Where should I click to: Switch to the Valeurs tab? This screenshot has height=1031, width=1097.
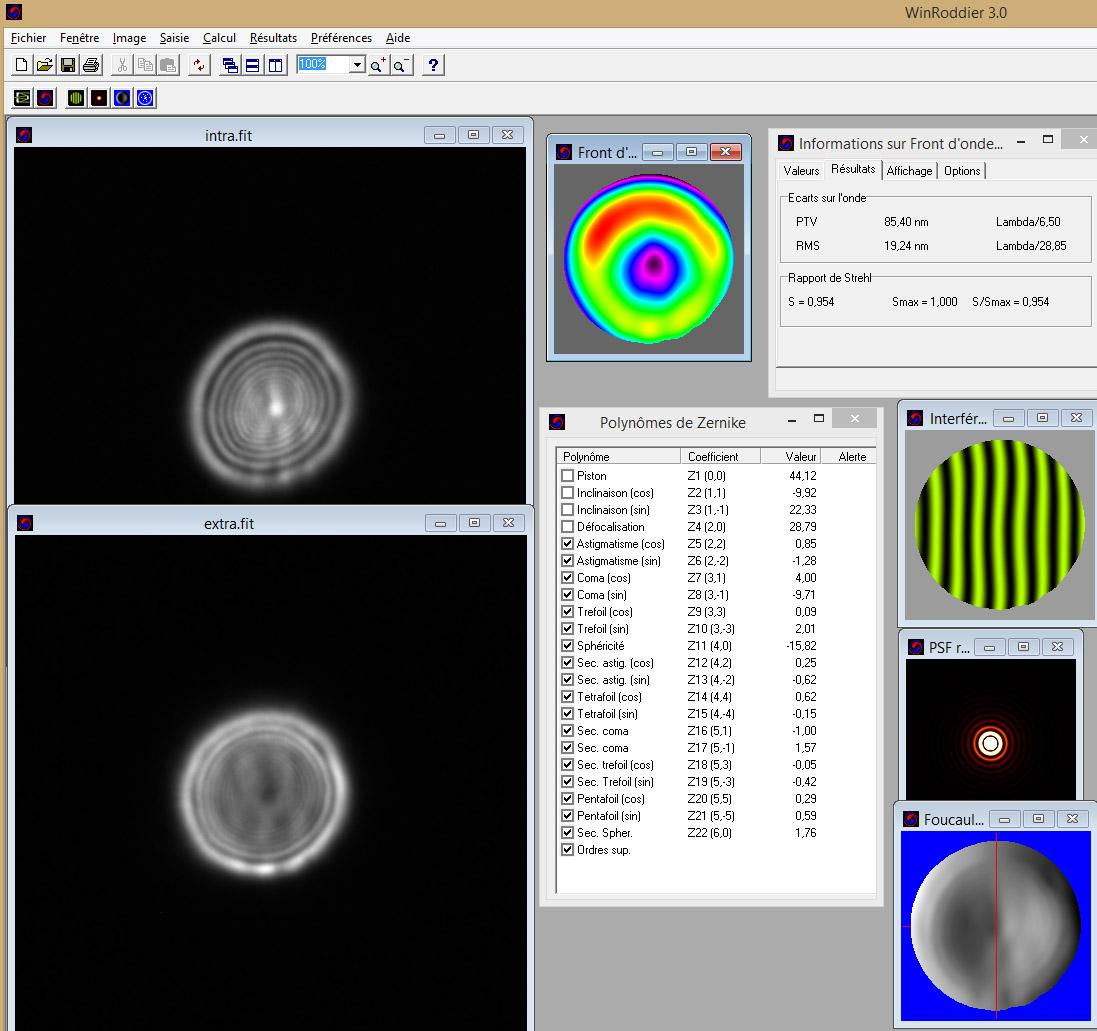click(x=801, y=171)
